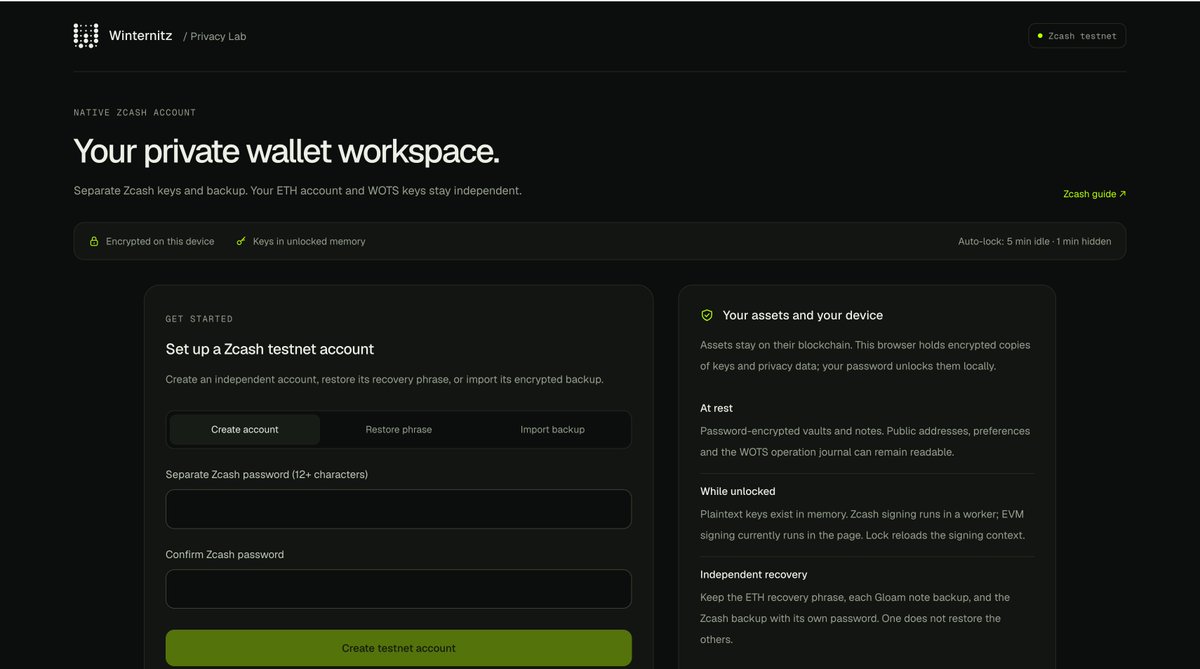Click the key icon beside Keys in unlocked memory
This screenshot has height=669, width=1200.
(x=241, y=241)
